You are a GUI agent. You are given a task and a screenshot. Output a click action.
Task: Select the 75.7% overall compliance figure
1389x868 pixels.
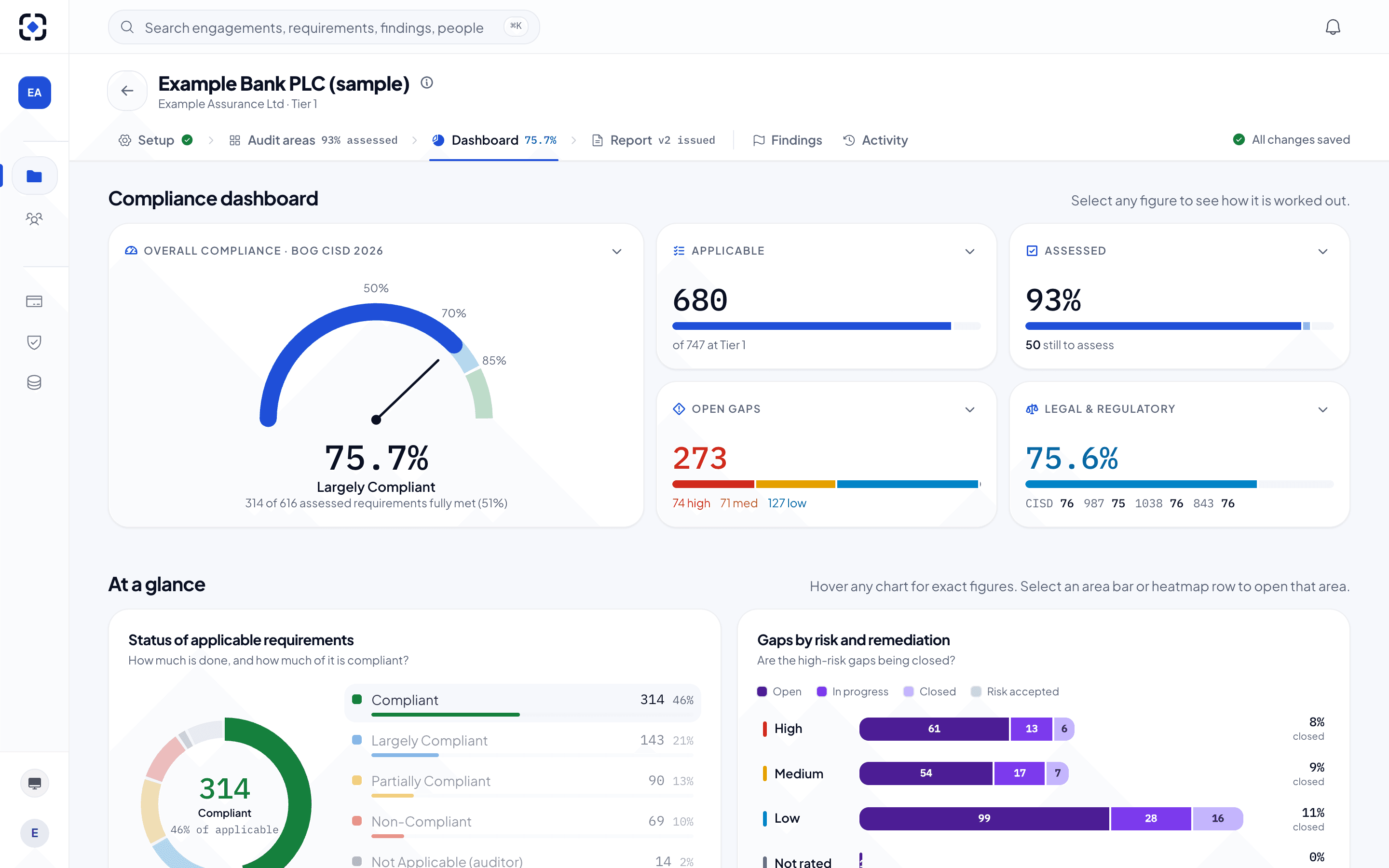(x=377, y=458)
